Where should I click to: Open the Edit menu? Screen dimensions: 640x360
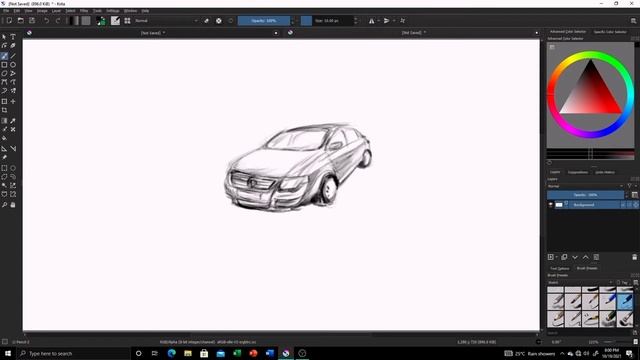coord(17,11)
